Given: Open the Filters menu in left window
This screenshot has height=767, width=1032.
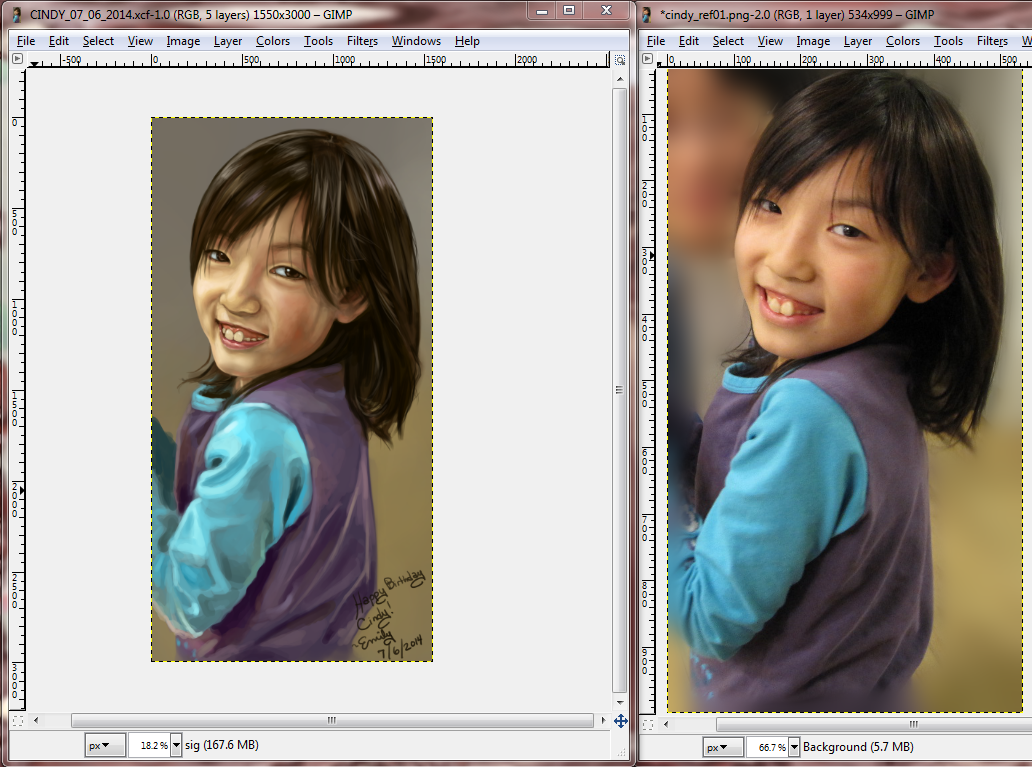Looking at the screenshot, I should point(362,41).
